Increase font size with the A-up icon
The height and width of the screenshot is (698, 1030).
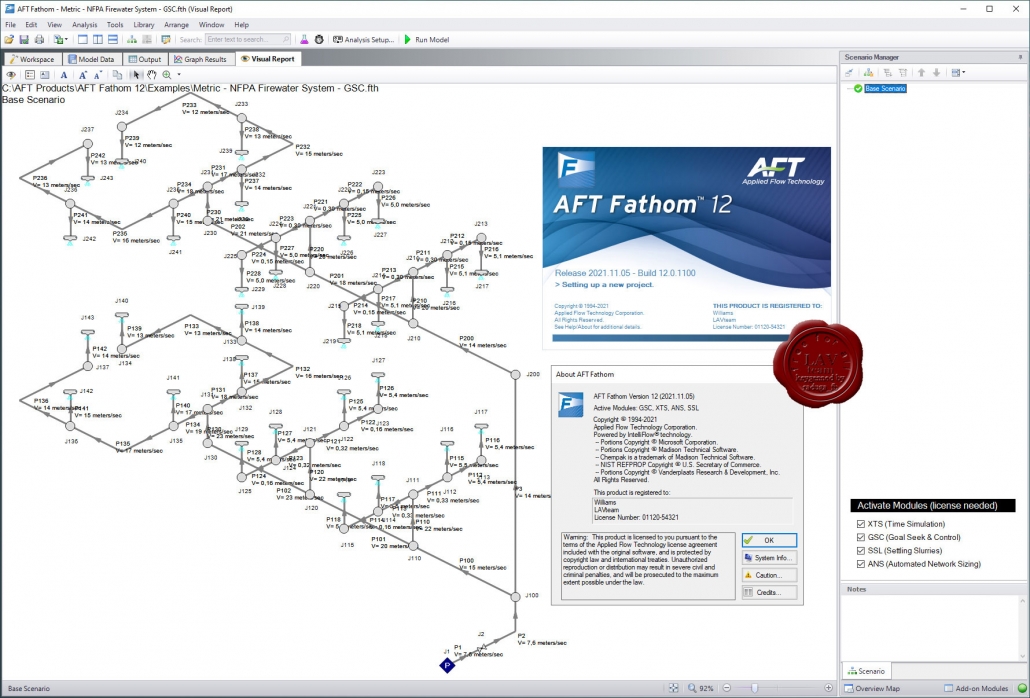83,75
